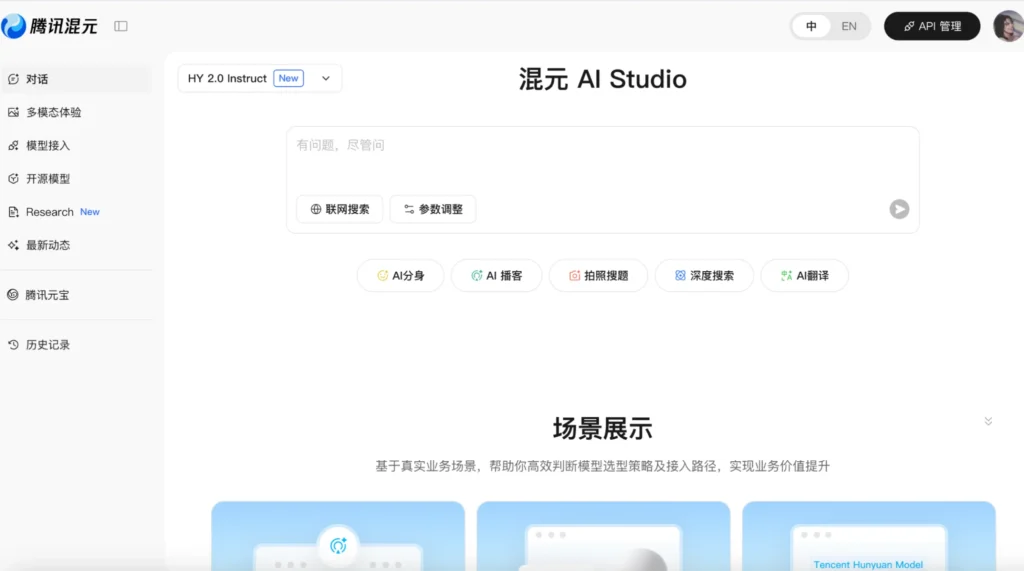Click the 模型接入 connection icon
Screen dimensions: 1024x571
[13, 146]
